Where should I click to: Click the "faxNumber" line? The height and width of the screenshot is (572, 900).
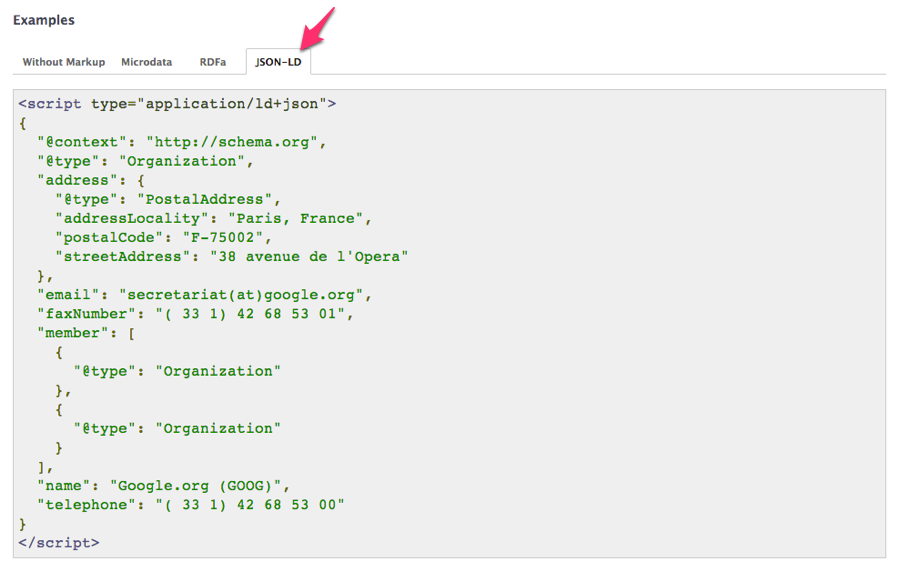point(195,314)
